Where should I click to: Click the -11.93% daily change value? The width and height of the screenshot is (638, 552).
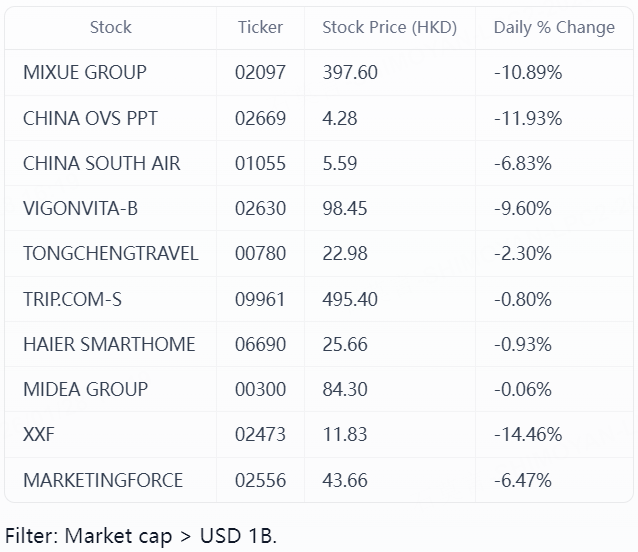(x=528, y=118)
